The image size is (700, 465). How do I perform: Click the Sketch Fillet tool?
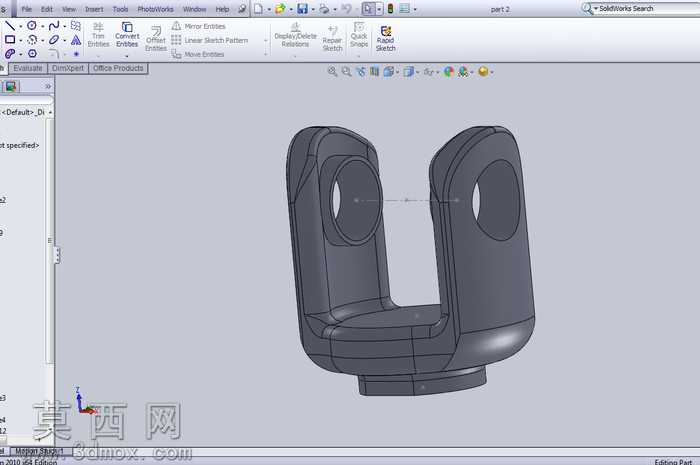[54, 54]
